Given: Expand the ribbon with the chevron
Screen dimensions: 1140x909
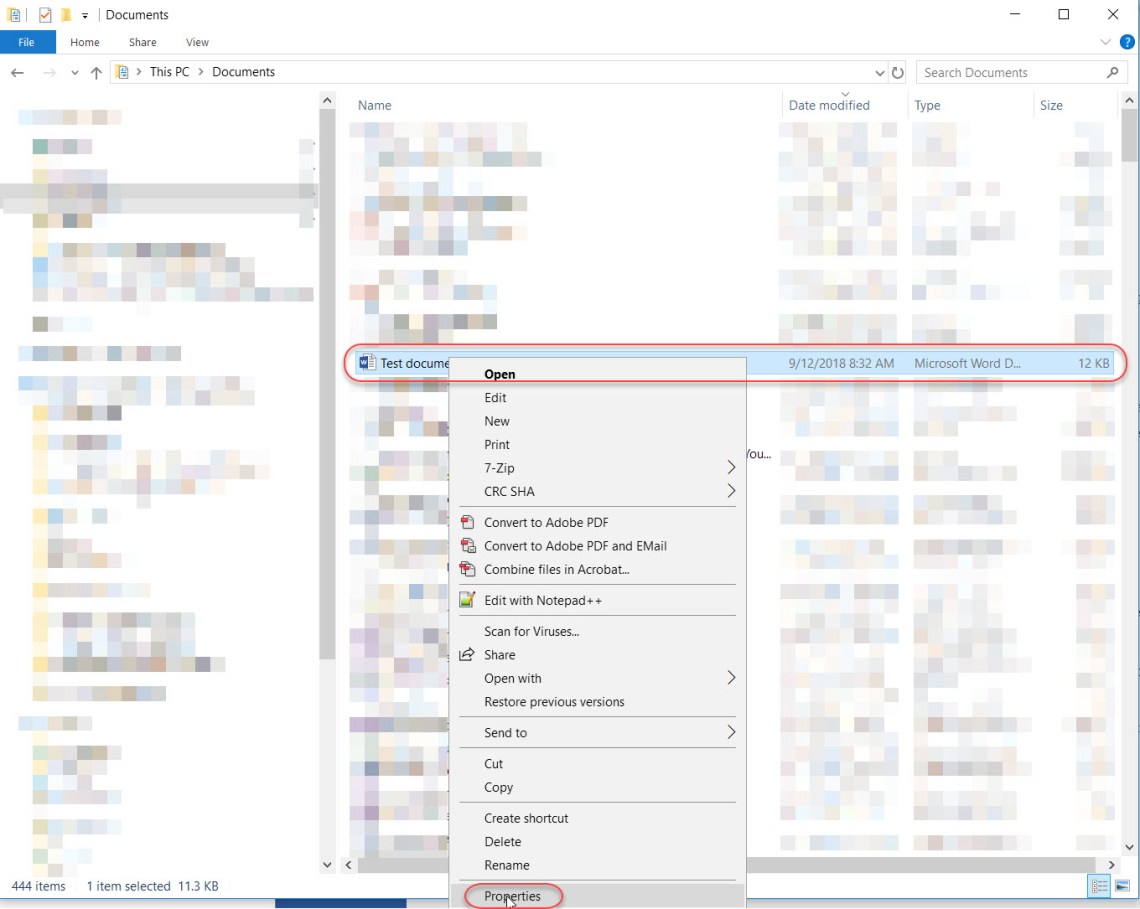Looking at the screenshot, I should (x=1105, y=42).
